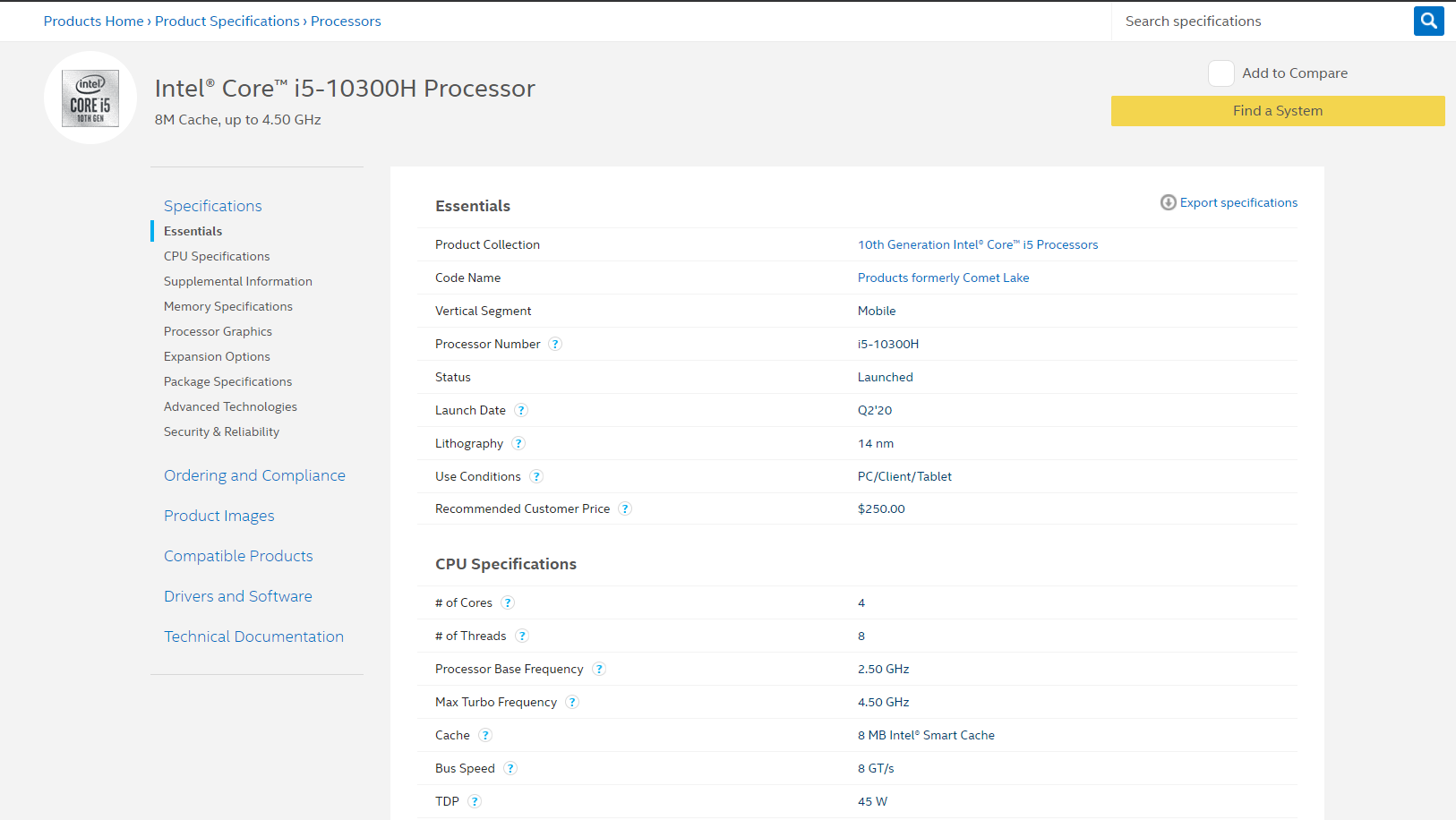Click the search magnifier icon button
The image size is (1456, 820).
[x=1429, y=21]
